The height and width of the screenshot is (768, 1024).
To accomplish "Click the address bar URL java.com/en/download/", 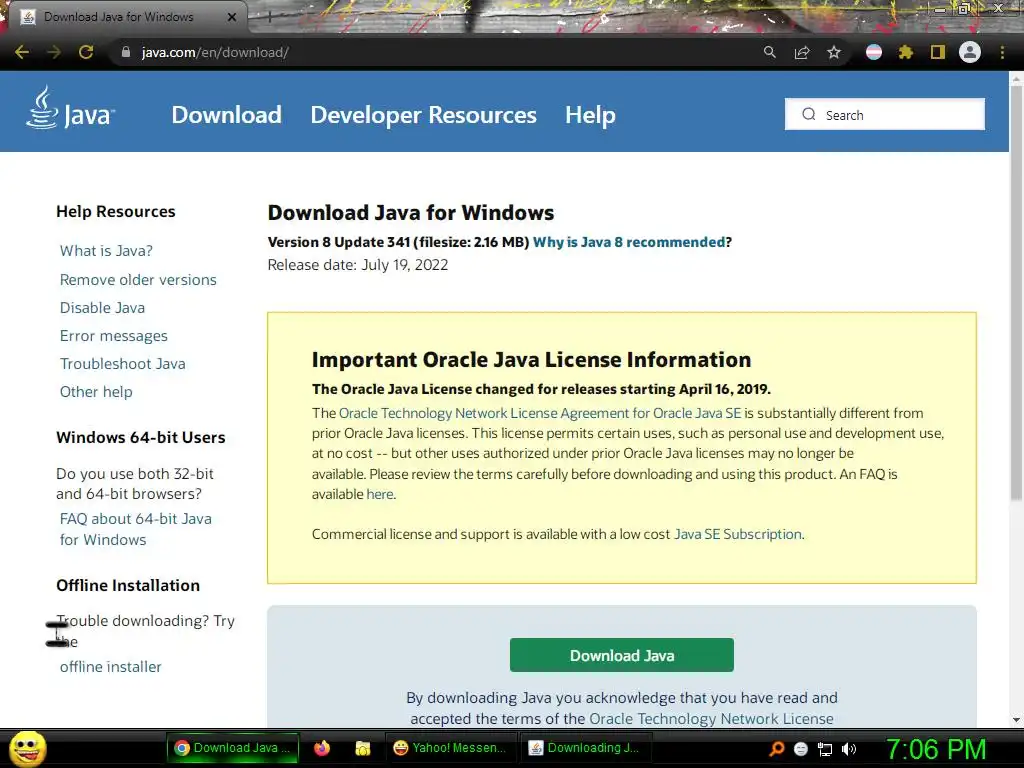I will pos(216,52).
